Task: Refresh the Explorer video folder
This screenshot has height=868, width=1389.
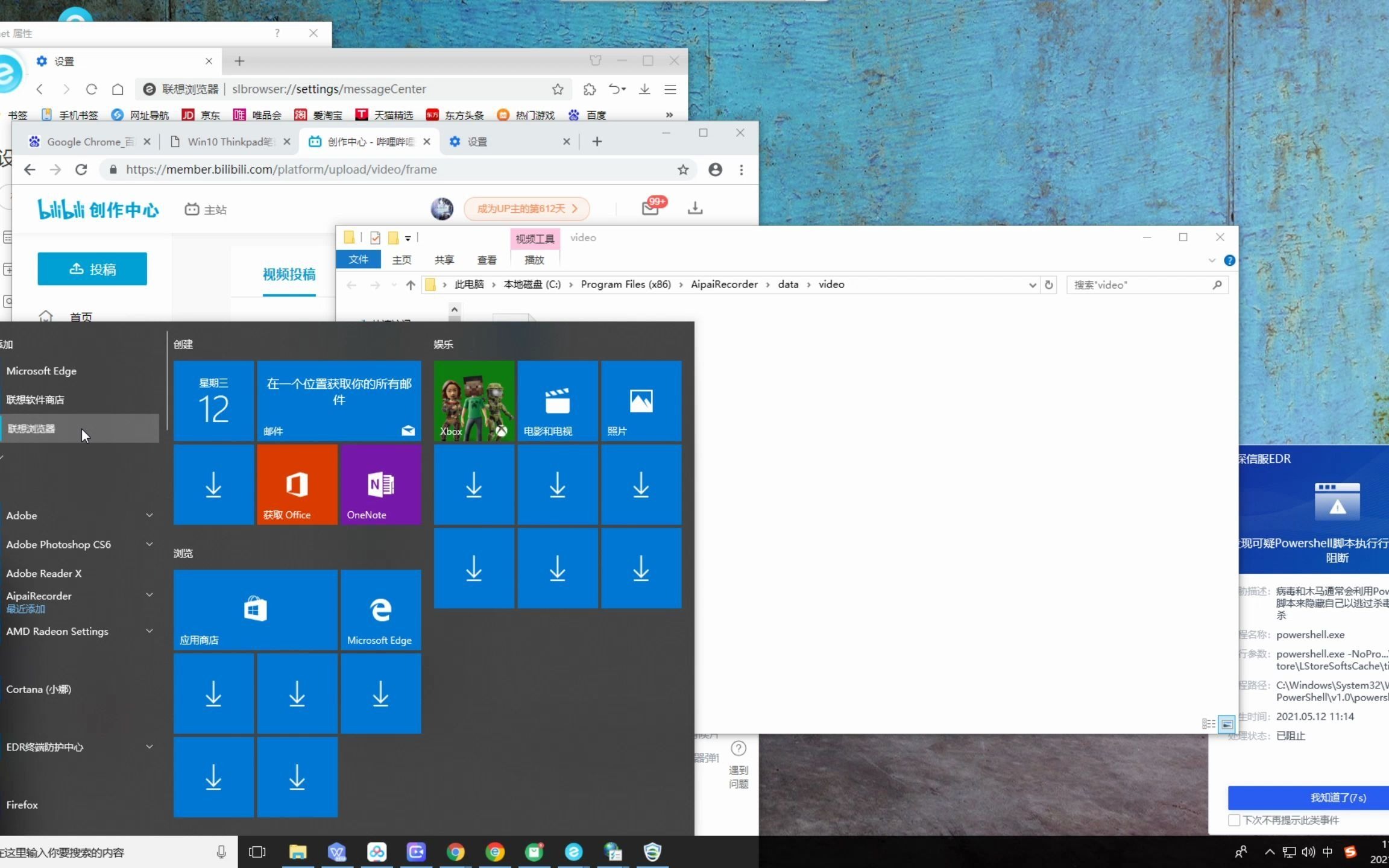Action: tap(1048, 285)
